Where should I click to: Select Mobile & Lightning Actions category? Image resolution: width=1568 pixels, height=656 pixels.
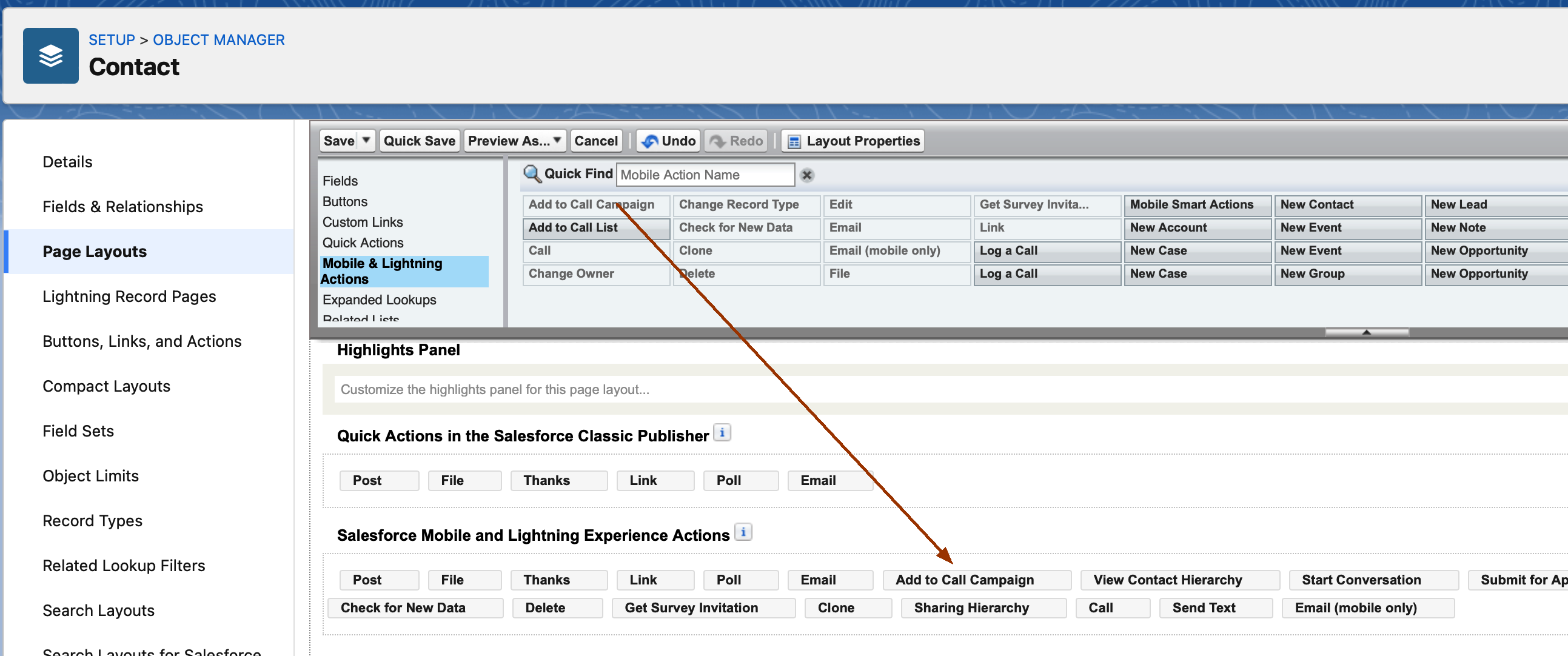point(404,272)
